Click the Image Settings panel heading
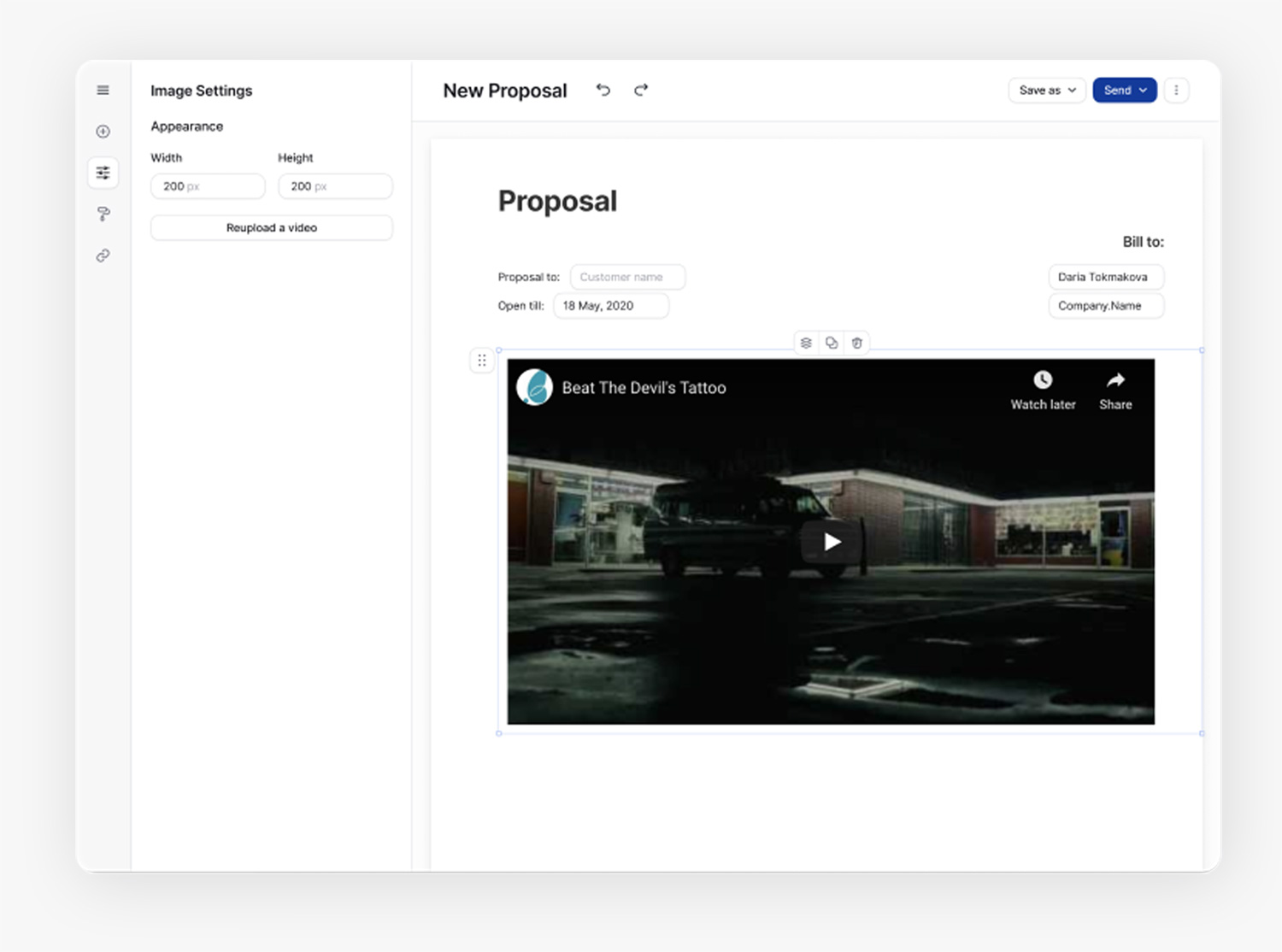Viewport: 1282px width, 952px height. pyautogui.click(x=201, y=91)
